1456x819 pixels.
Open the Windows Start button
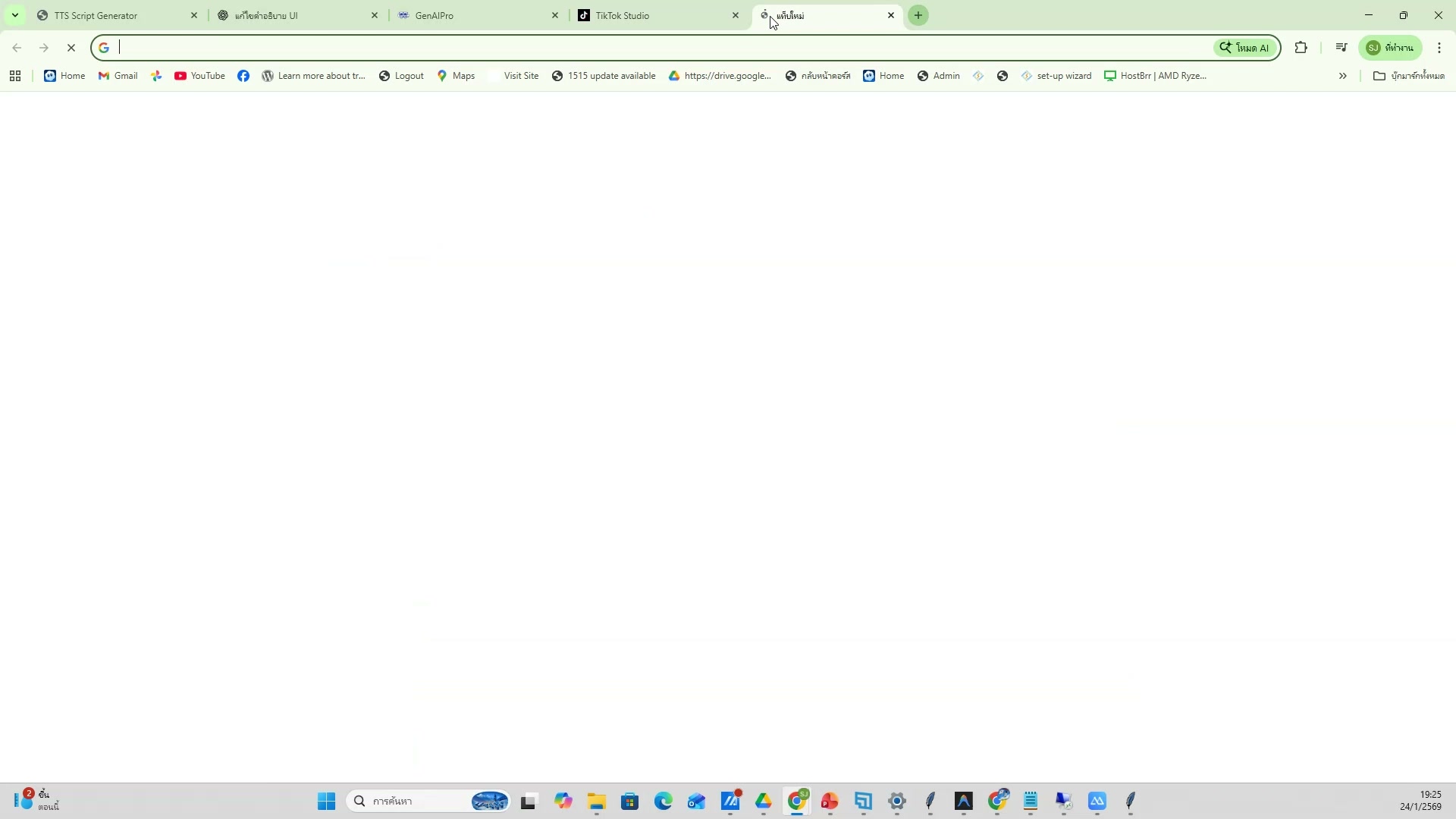327,802
